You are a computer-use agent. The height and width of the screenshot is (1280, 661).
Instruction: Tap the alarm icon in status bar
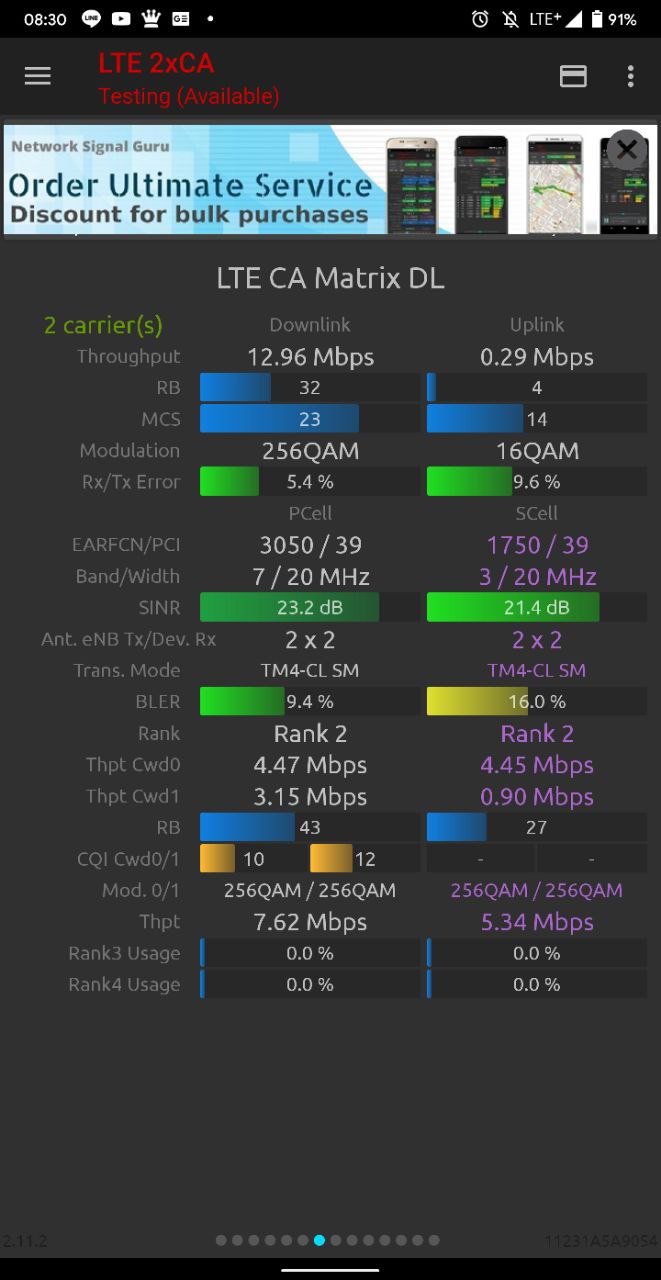point(481,19)
